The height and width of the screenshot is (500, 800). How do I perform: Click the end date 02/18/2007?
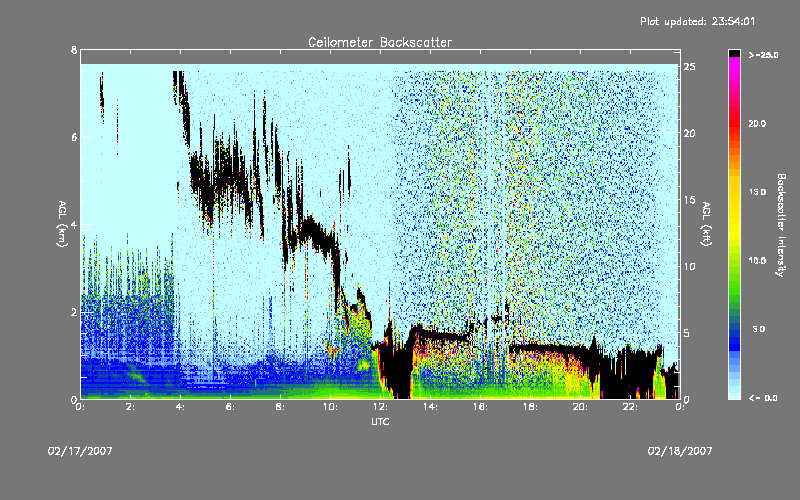tap(680, 451)
